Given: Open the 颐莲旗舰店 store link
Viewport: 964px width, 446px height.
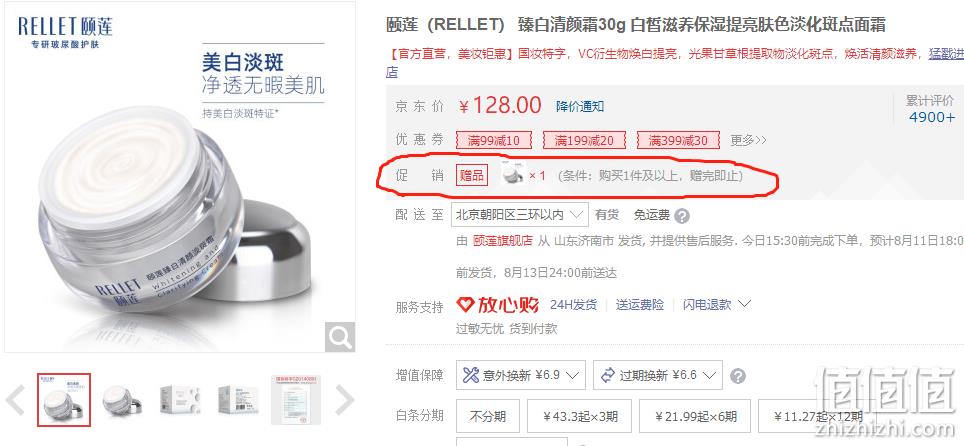Looking at the screenshot, I should (x=502, y=241).
